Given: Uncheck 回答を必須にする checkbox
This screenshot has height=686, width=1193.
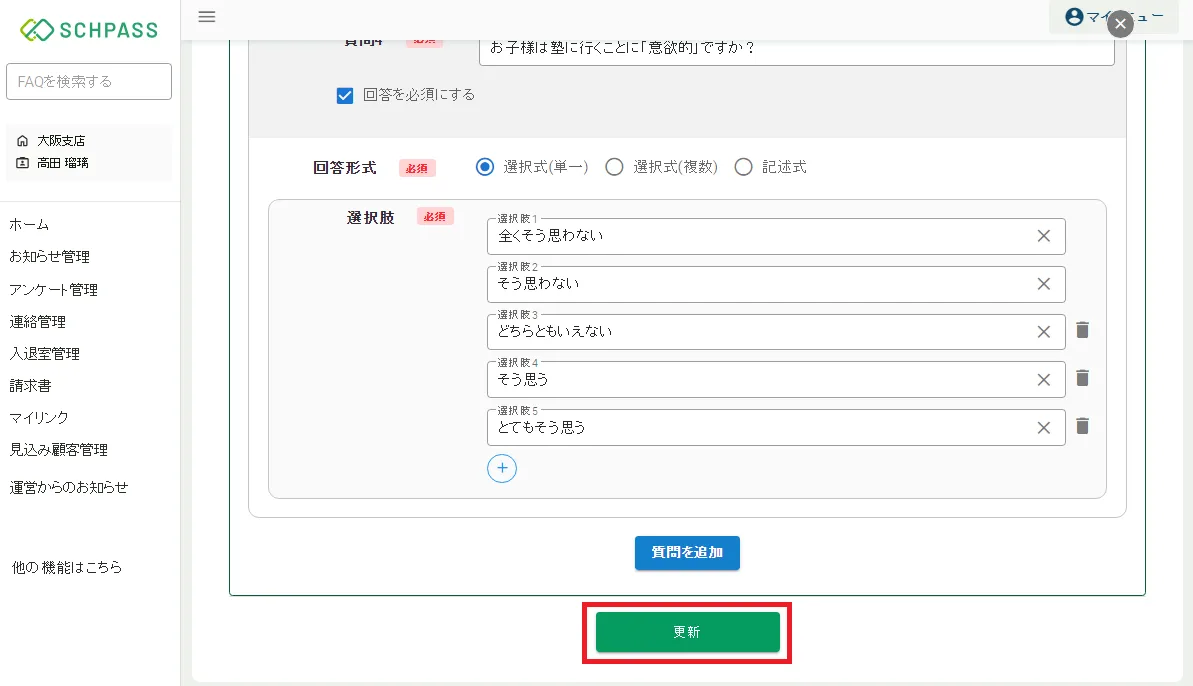Looking at the screenshot, I should coord(345,95).
